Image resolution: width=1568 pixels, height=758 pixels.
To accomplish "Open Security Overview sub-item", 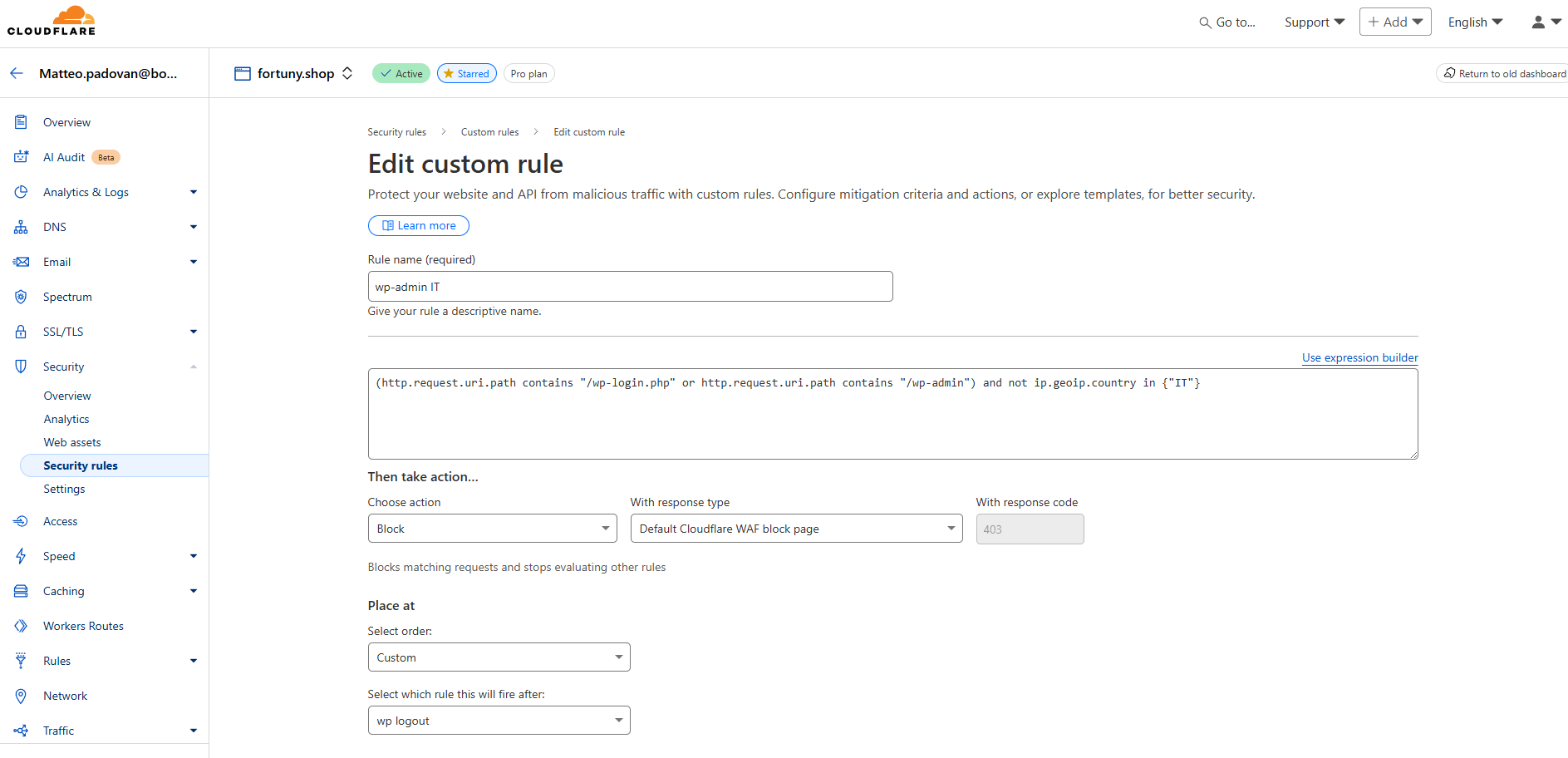I will 67,396.
